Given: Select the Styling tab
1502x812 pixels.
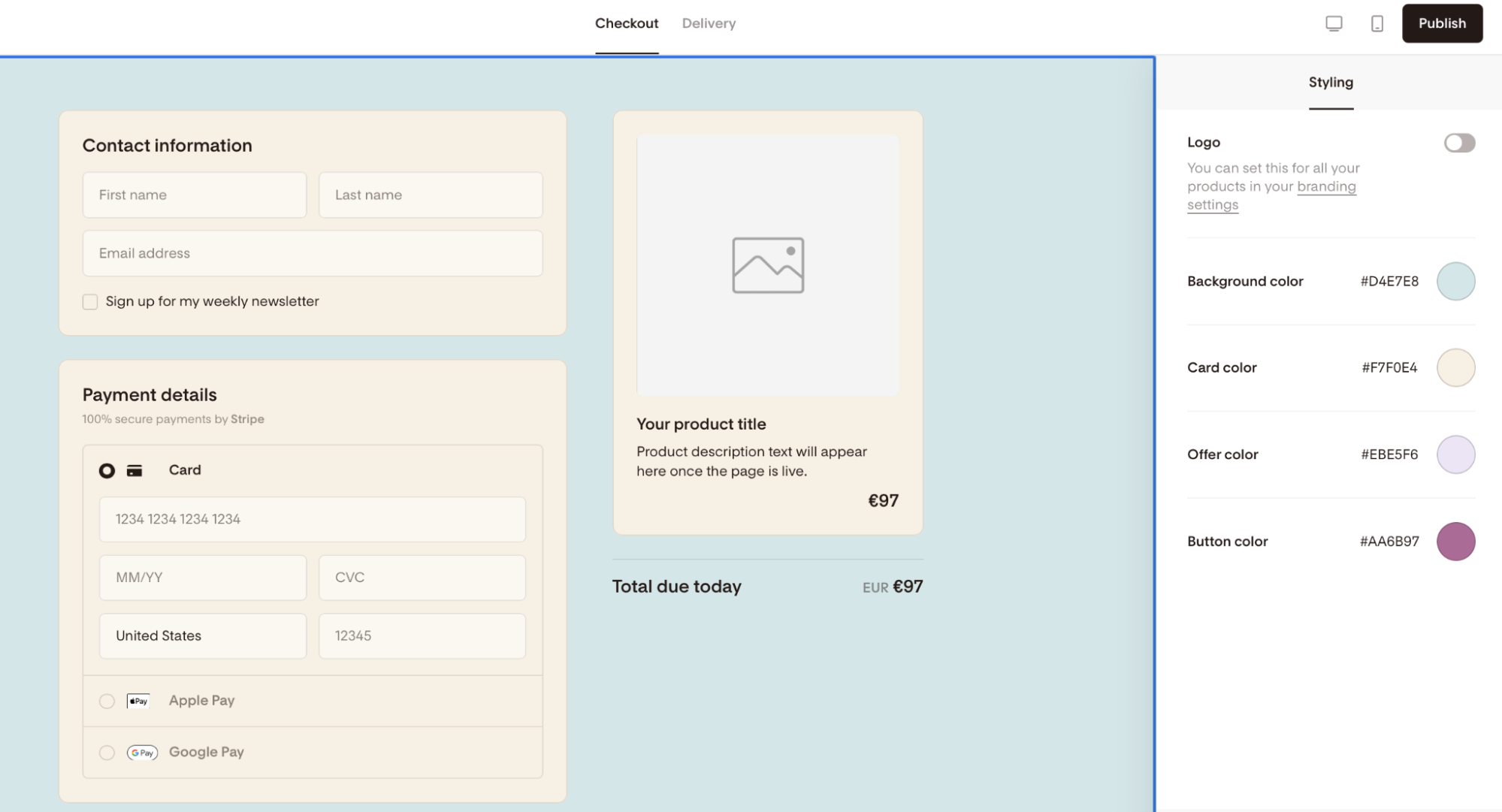Looking at the screenshot, I should [1331, 83].
